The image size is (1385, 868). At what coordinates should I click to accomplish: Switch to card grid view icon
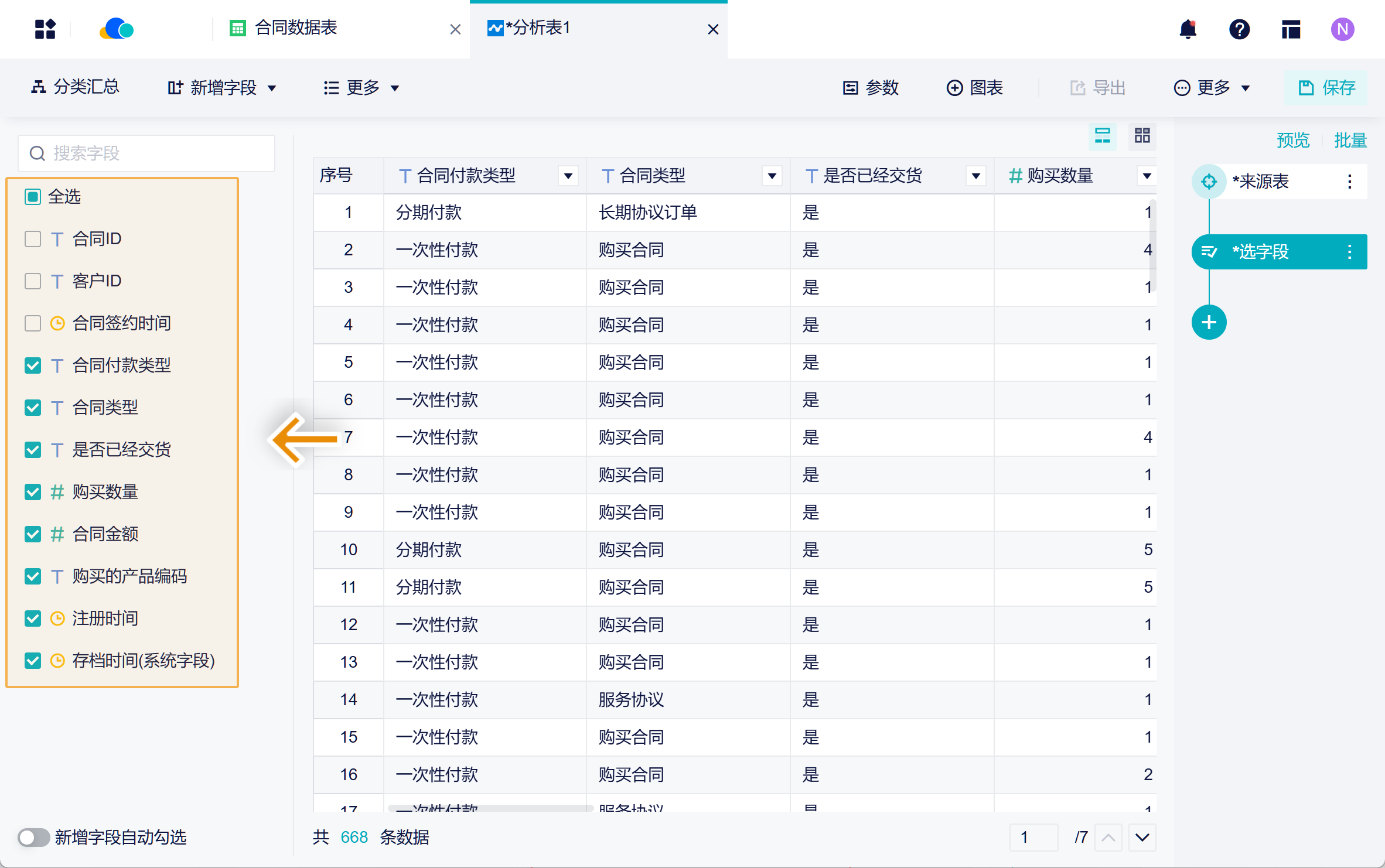[1142, 136]
